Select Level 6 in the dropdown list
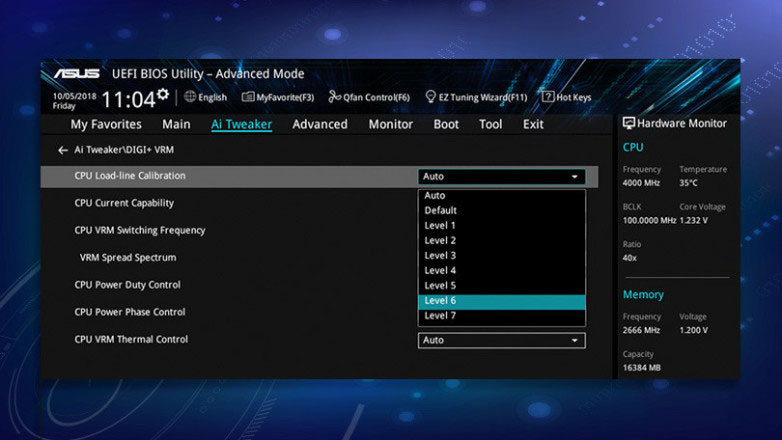The height and width of the screenshot is (440, 782). click(500, 301)
